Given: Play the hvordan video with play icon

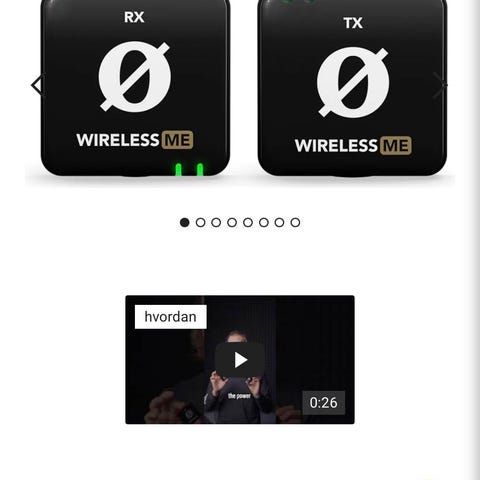Looking at the screenshot, I should pyautogui.click(x=240, y=360).
